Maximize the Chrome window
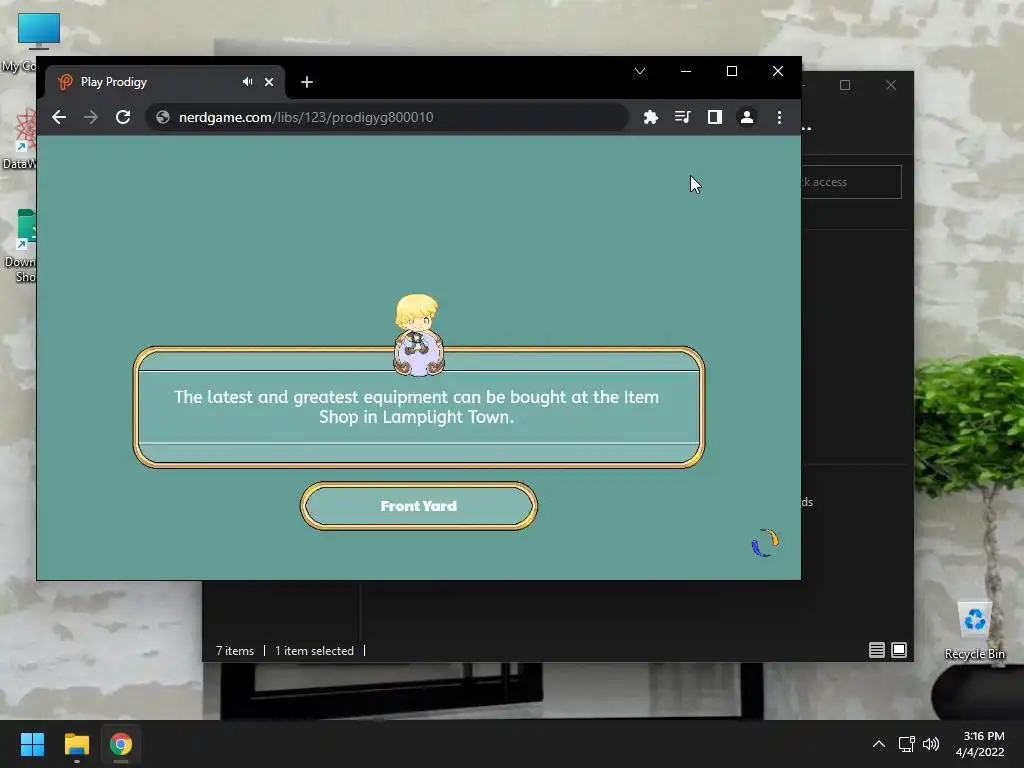 (732, 71)
